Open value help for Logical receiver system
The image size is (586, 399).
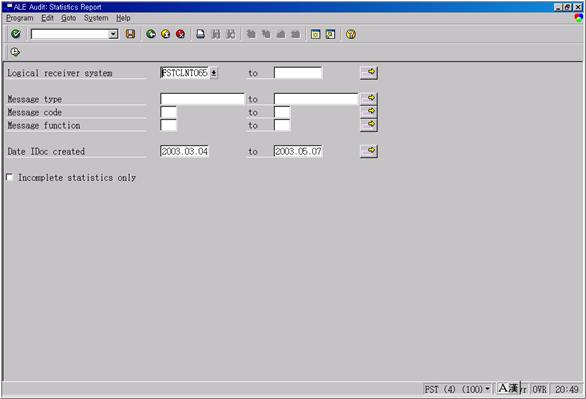coord(213,73)
